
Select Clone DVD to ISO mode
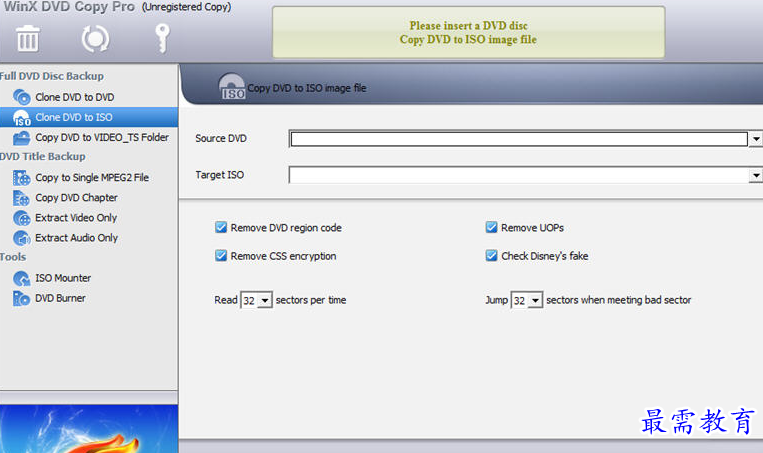pyautogui.click(x=89, y=117)
